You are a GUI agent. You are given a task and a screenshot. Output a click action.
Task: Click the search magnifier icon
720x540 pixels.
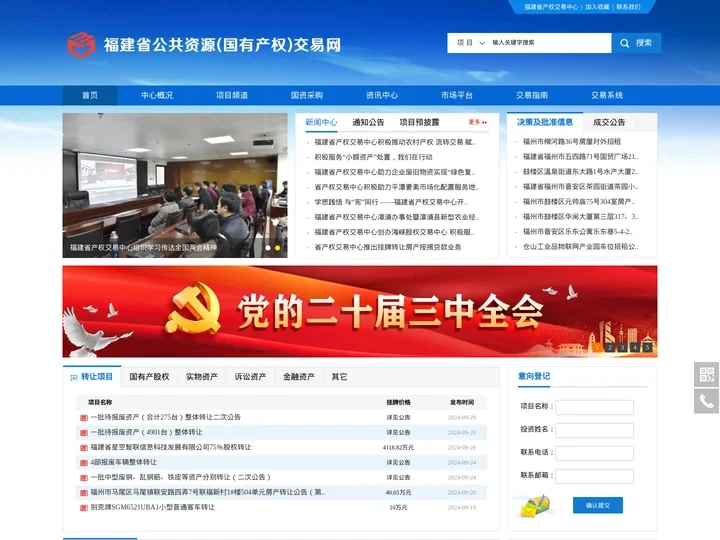click(624, 43)
